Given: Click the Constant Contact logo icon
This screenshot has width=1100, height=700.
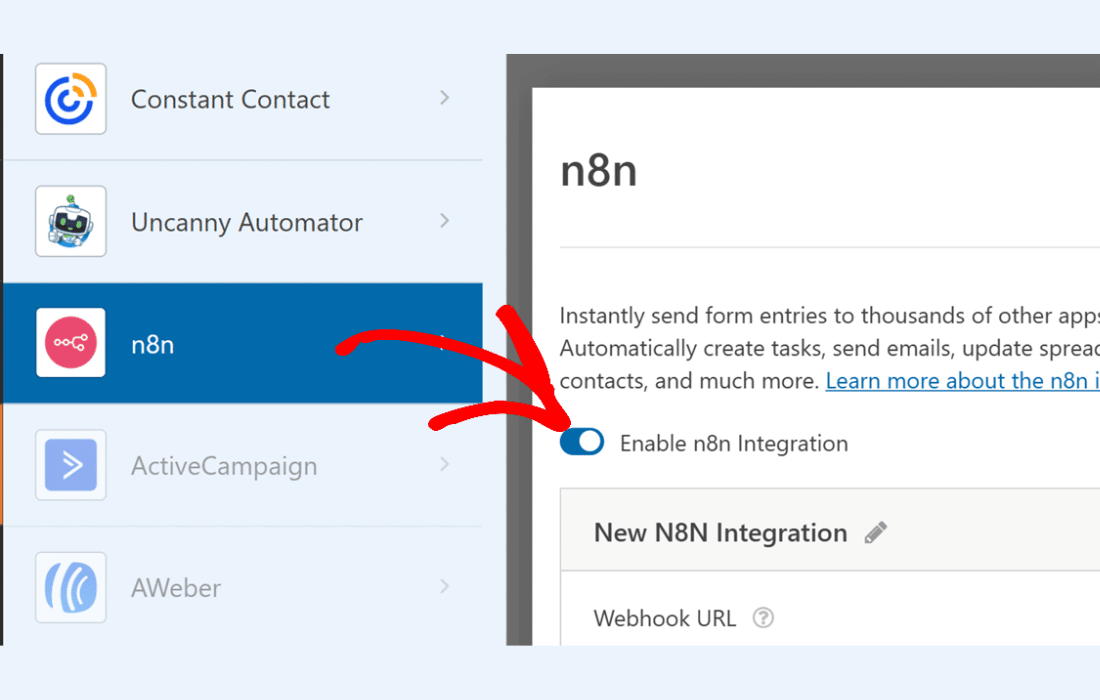Looking at the screenshot, I should click(x=70, y=99).
